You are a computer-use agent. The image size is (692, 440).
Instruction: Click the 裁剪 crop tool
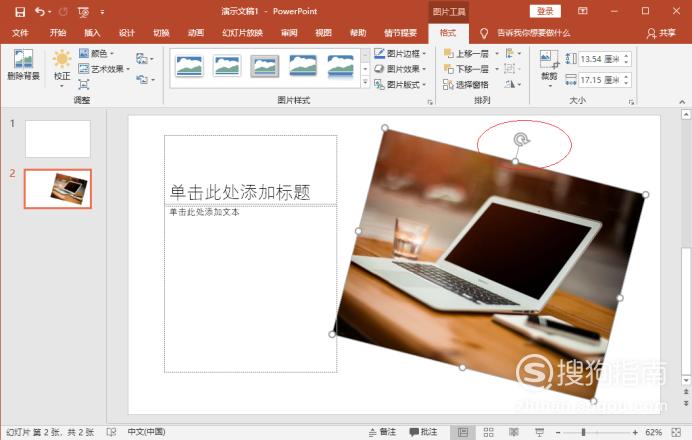click(549, 68)
